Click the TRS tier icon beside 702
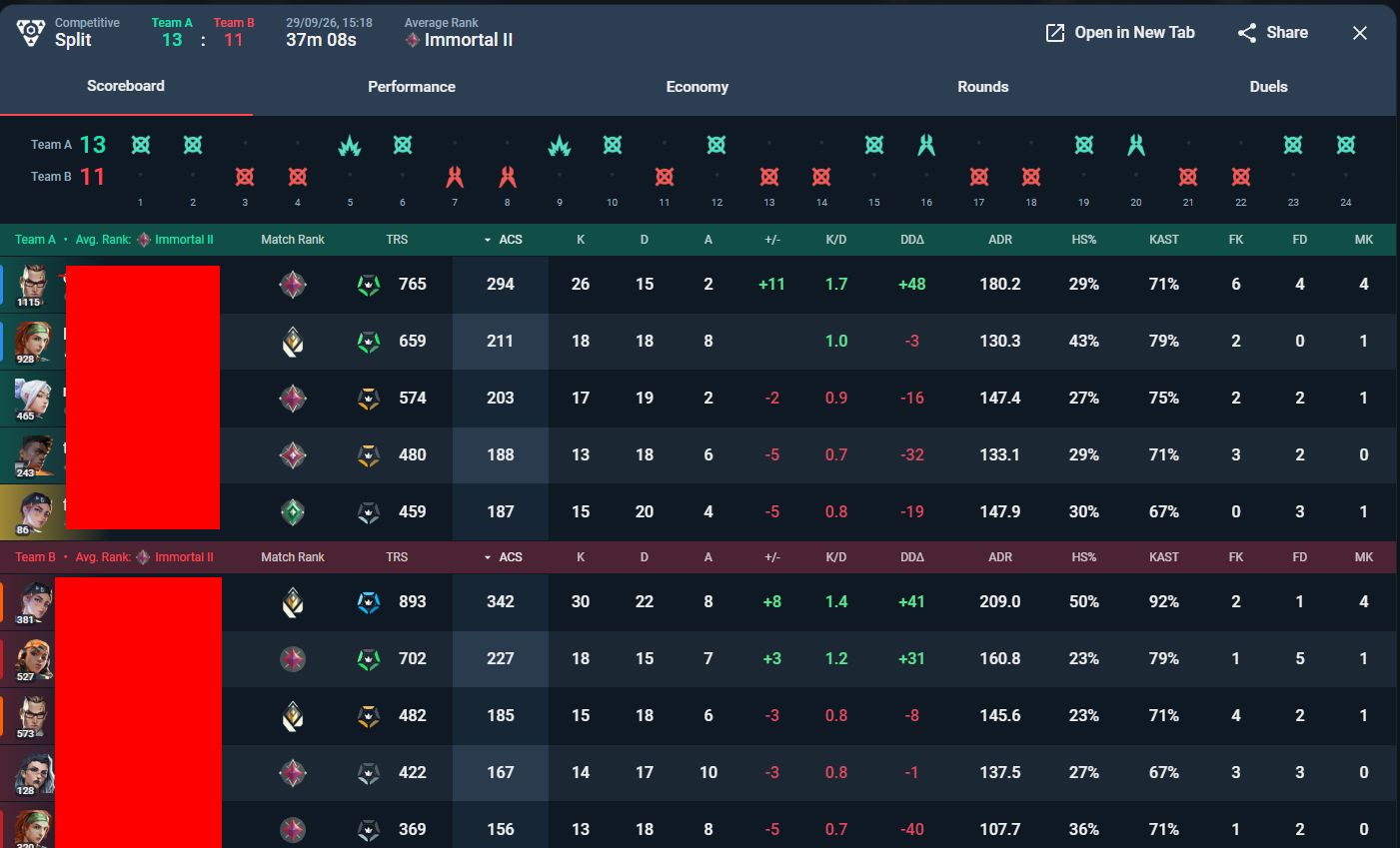This screenshot has width=1400, height=848. pos(369,659)
